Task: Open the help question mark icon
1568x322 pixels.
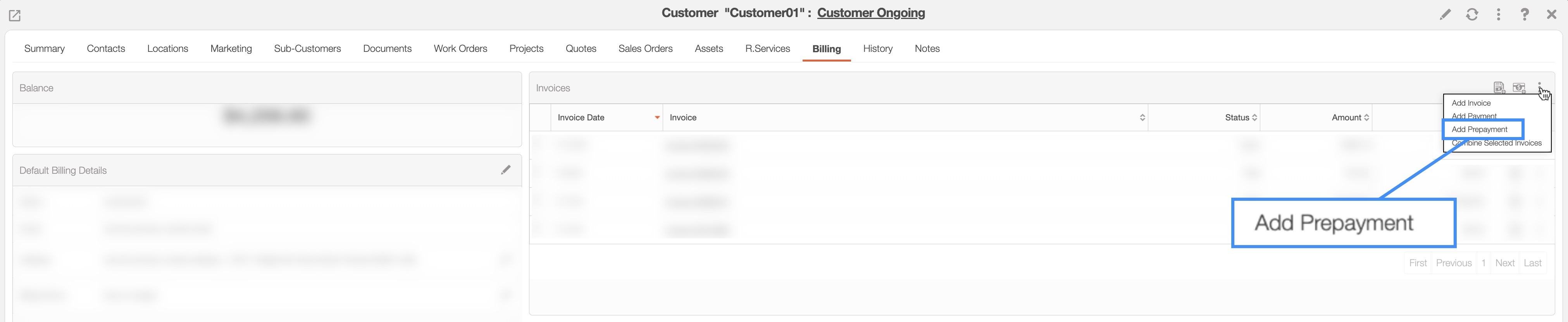Action: click(1524, 15)
